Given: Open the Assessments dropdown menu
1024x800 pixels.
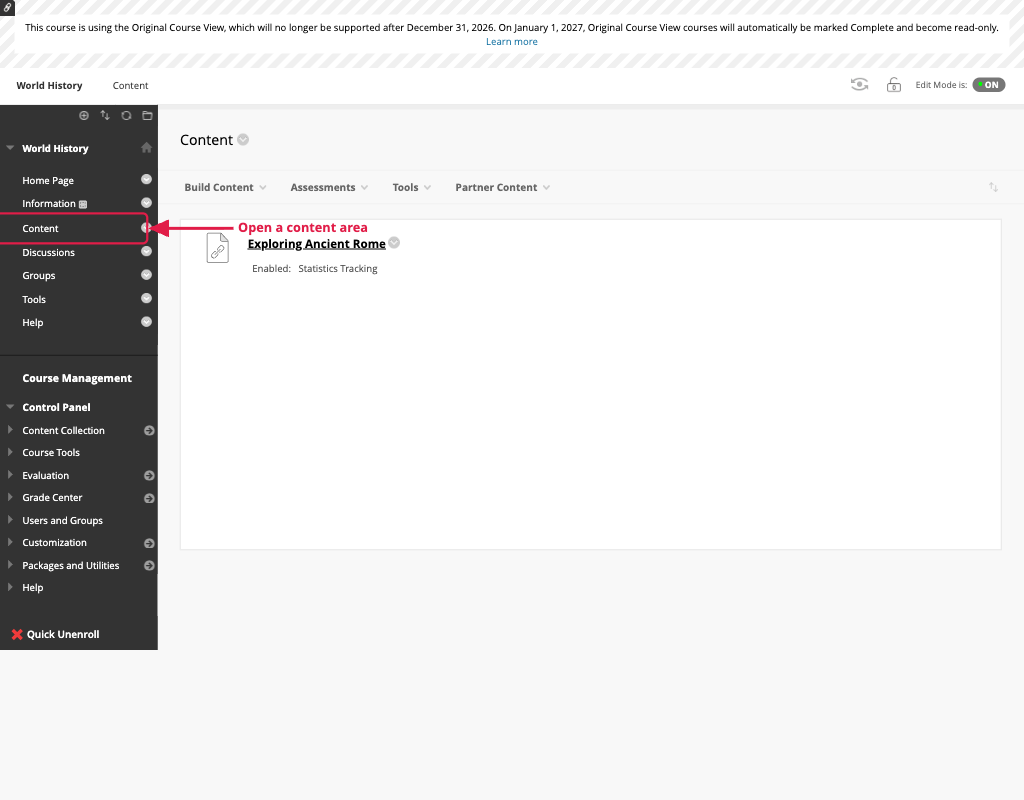Looking at the screenshot, I should coord(329,187).
